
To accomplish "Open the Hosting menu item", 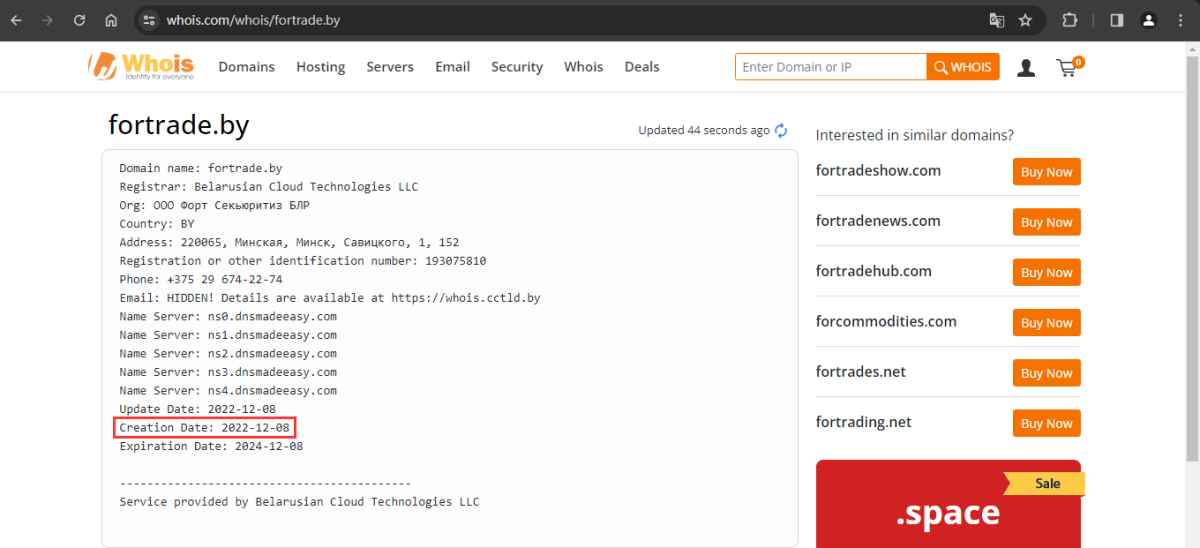I will [320, 67].
